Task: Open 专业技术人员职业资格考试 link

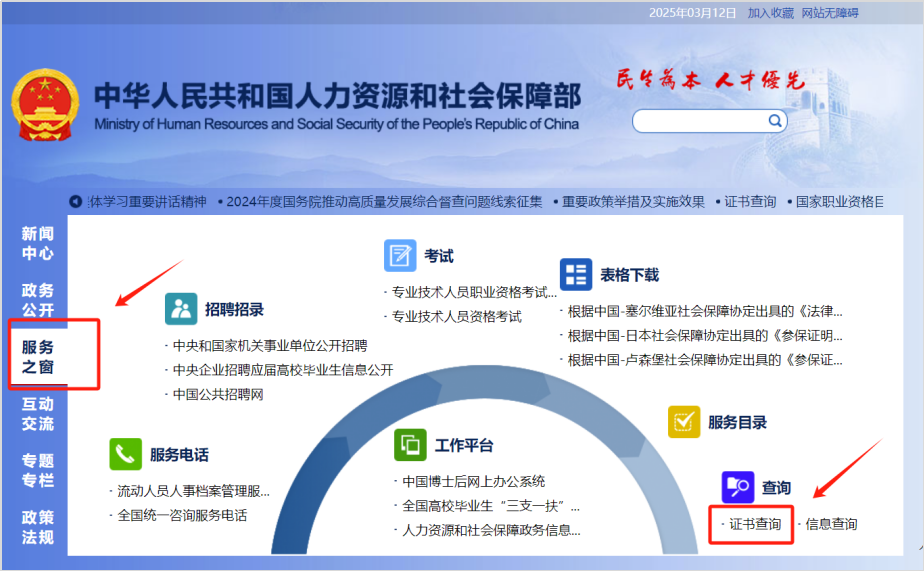Action: point(474,292)
